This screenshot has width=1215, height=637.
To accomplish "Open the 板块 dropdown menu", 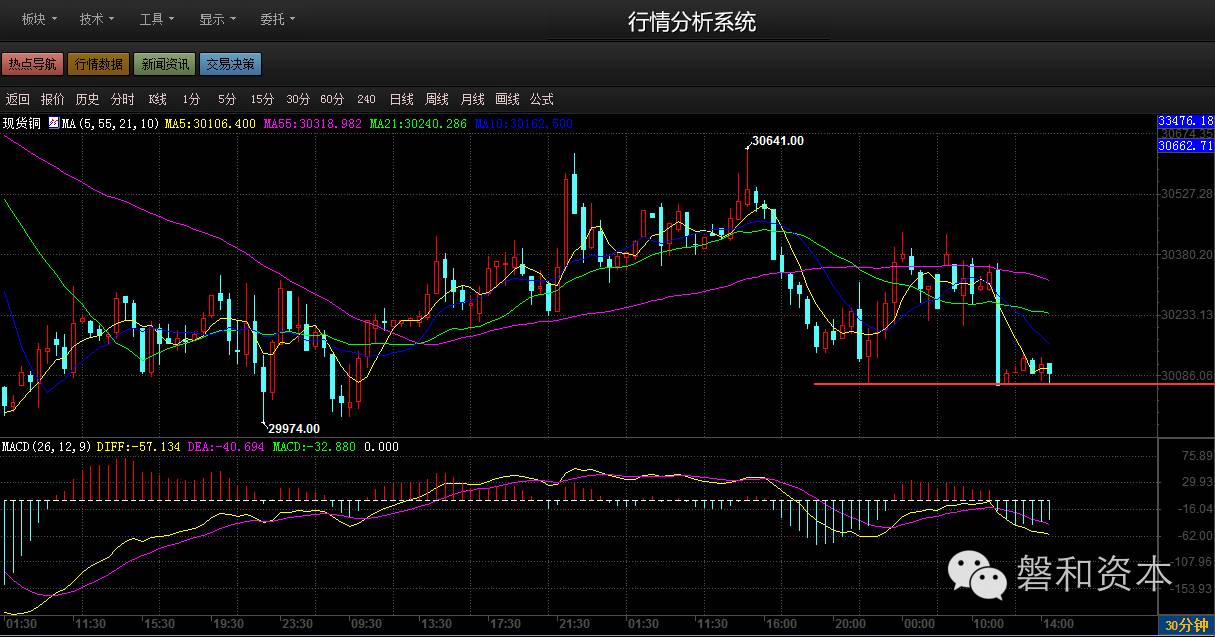I will coord(39,19).
